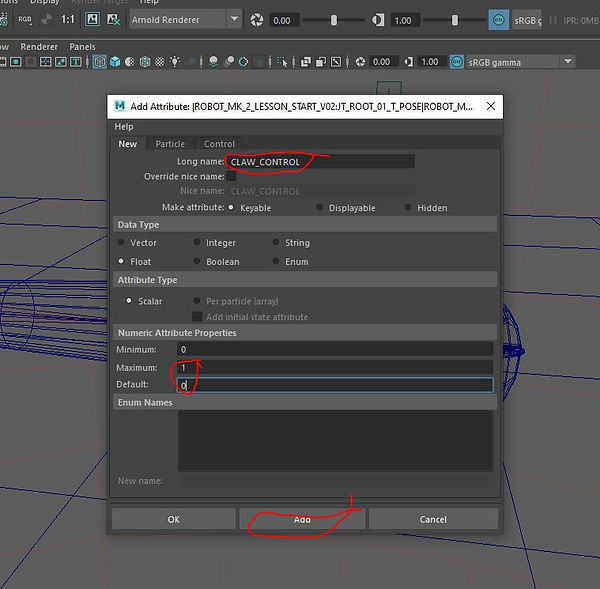Click the 1:1 real size icon
600x589 pixels.
[68, 19]
